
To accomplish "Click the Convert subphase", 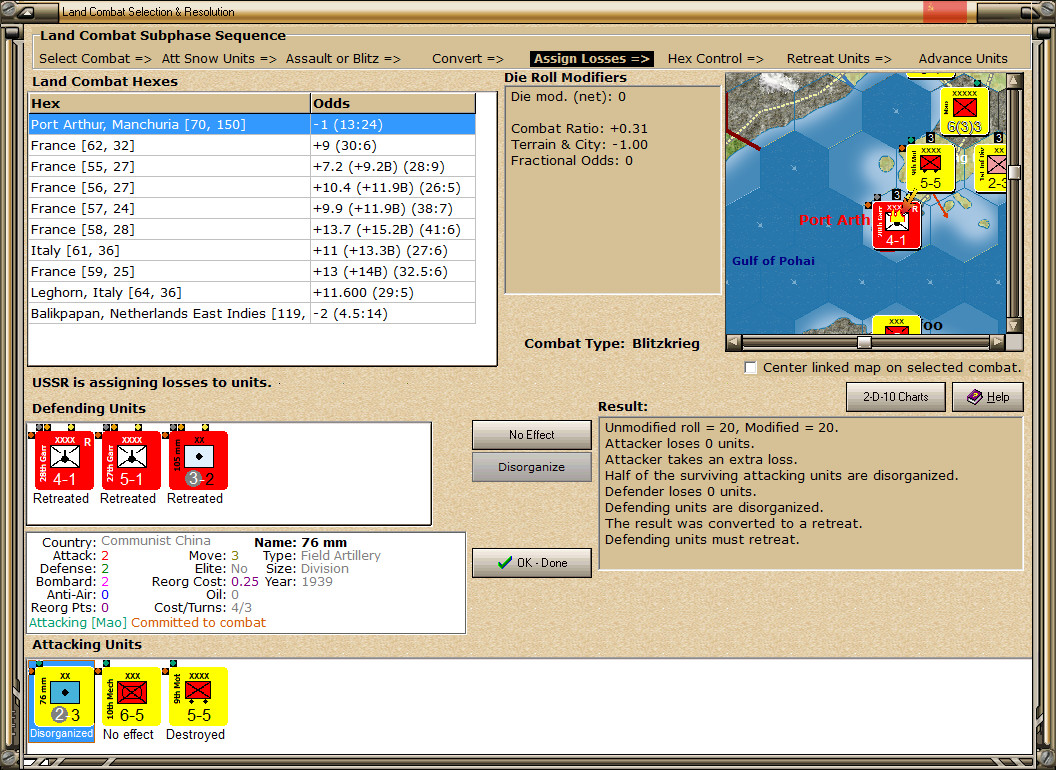I will (x=467, y=59).
